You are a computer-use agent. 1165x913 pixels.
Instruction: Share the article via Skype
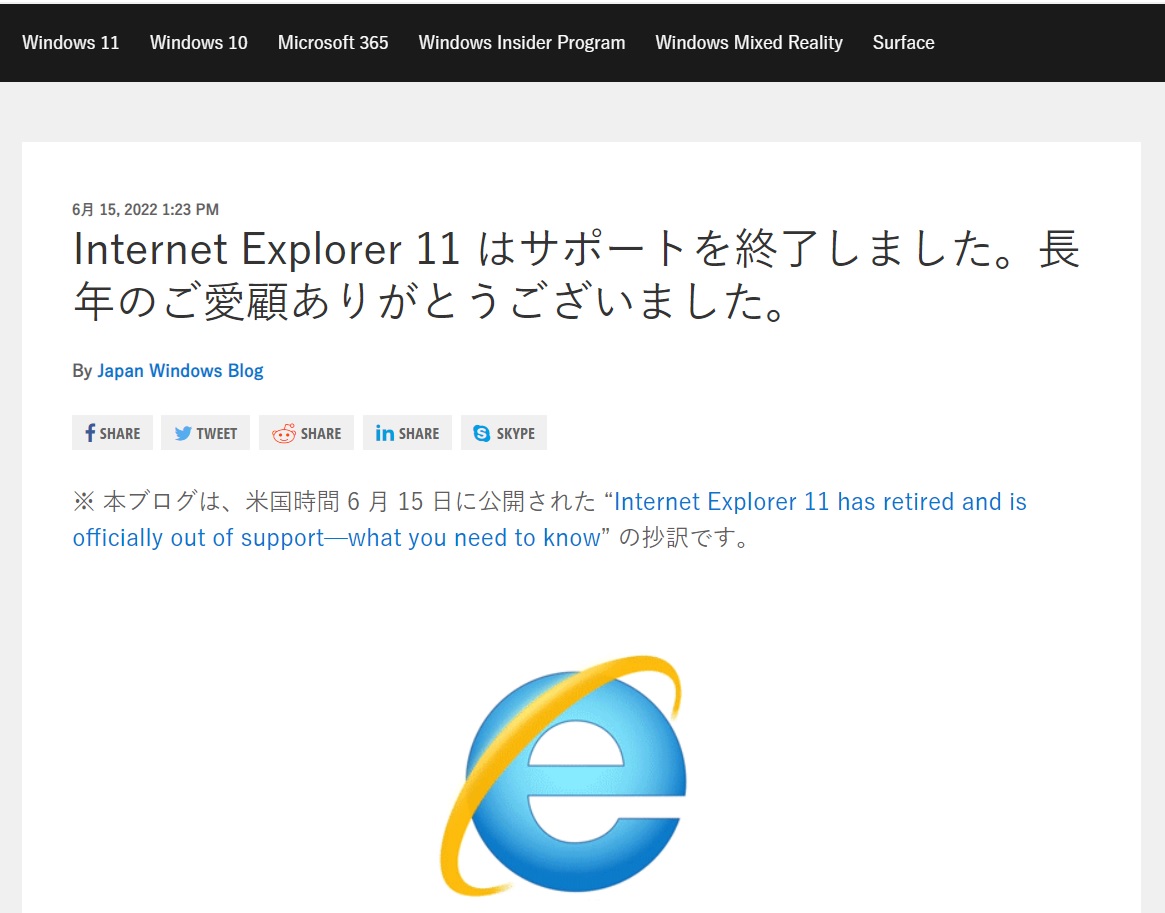pyautogui.click(x=504, y=432)
